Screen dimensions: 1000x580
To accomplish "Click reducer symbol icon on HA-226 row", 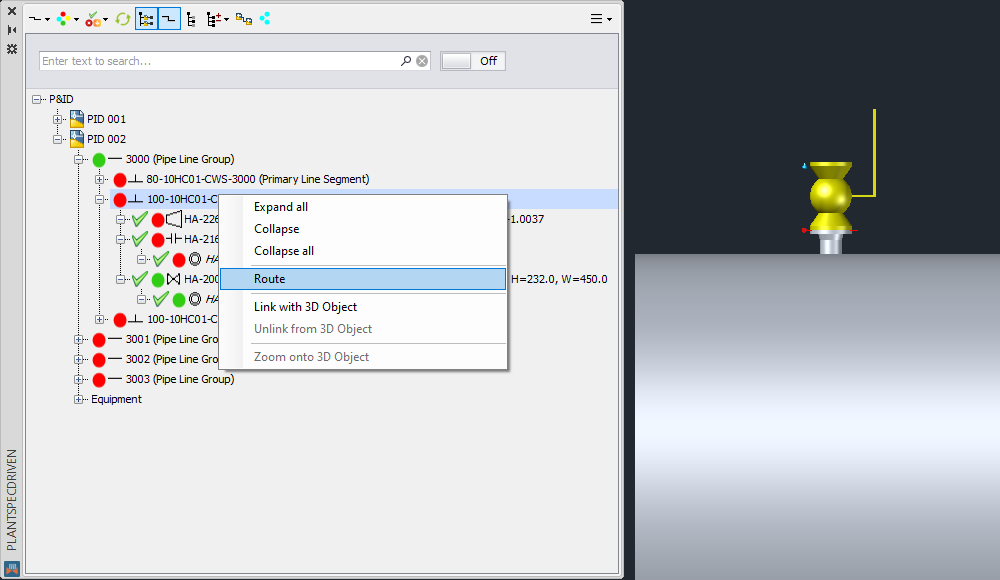I will coord(174,219).
